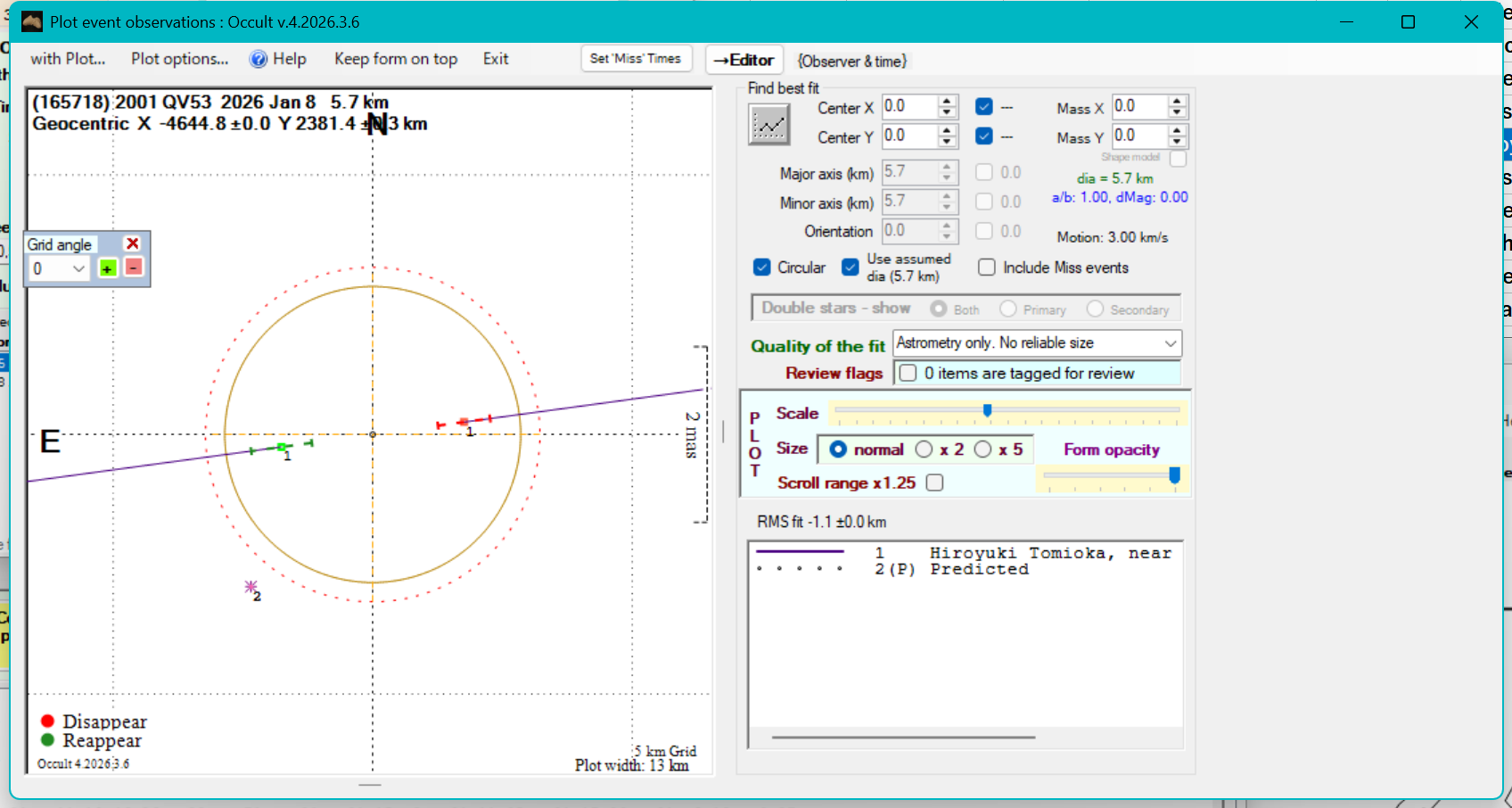Close the Grid angle panel
1512x808 pixels.
pyautogui.click(x=133, y=243)
